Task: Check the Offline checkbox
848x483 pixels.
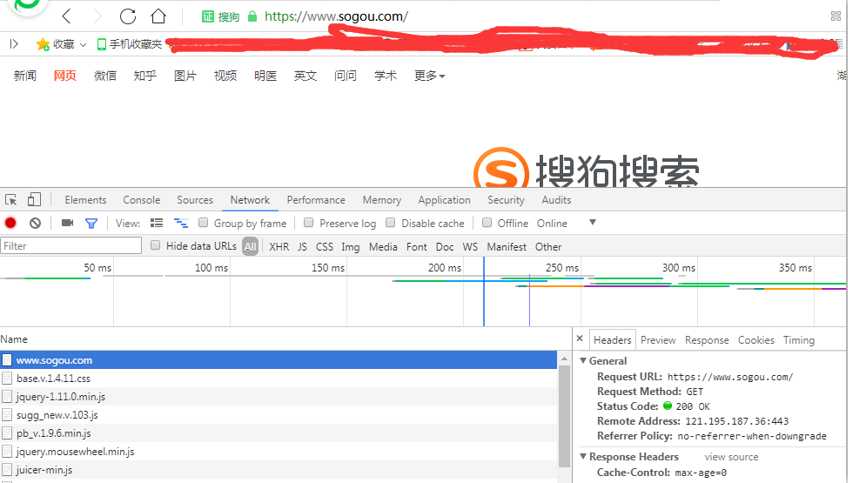Action: coord(487,222)
